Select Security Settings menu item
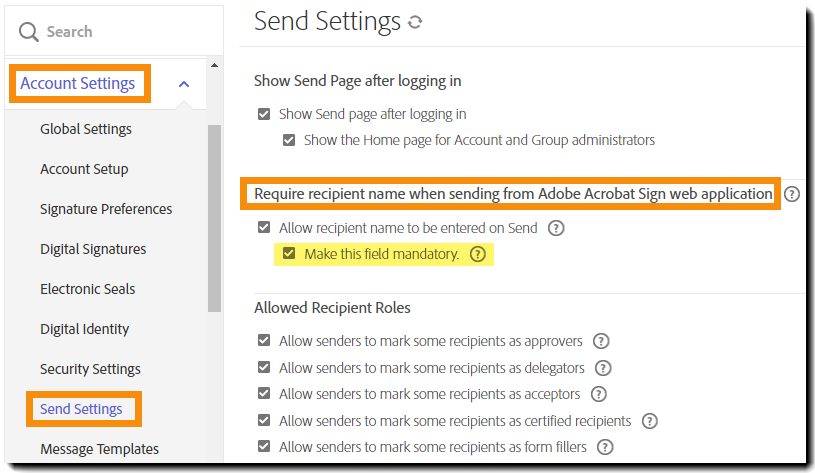 pyautogui.click(x=90, y=369)
